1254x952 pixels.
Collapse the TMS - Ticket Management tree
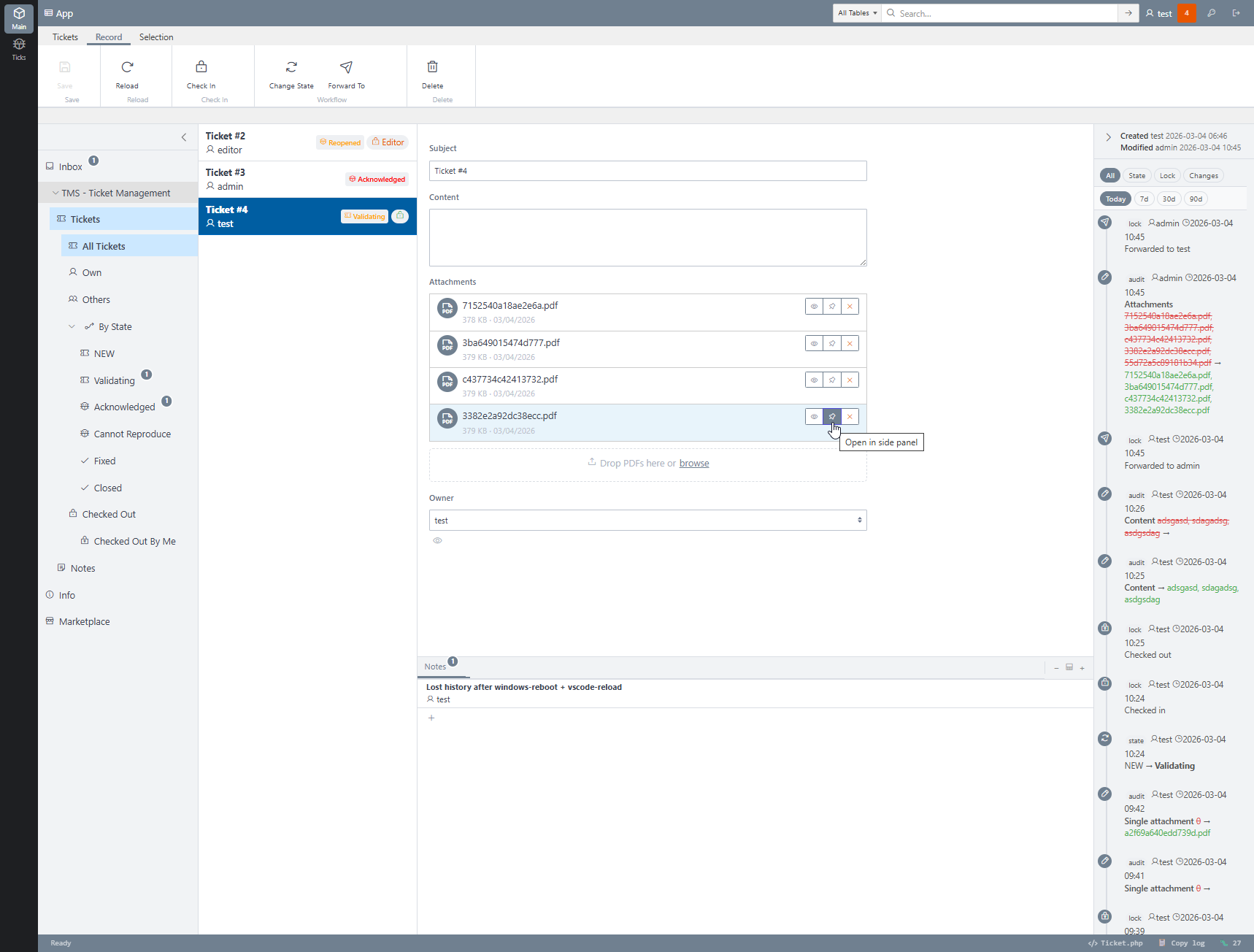click(x=56, y=193)
